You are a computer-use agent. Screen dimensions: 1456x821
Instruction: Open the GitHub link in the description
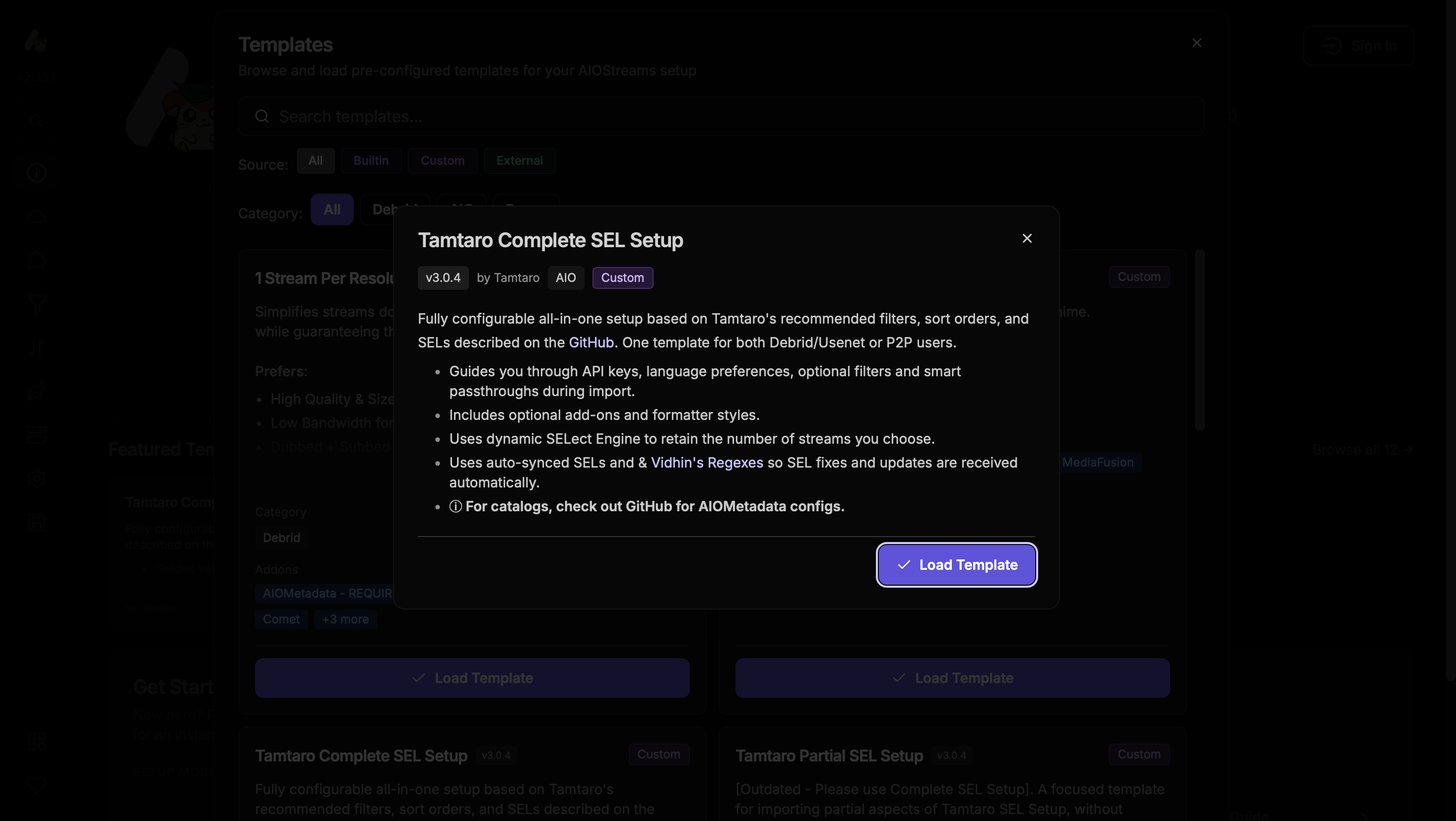pos(591,342)
